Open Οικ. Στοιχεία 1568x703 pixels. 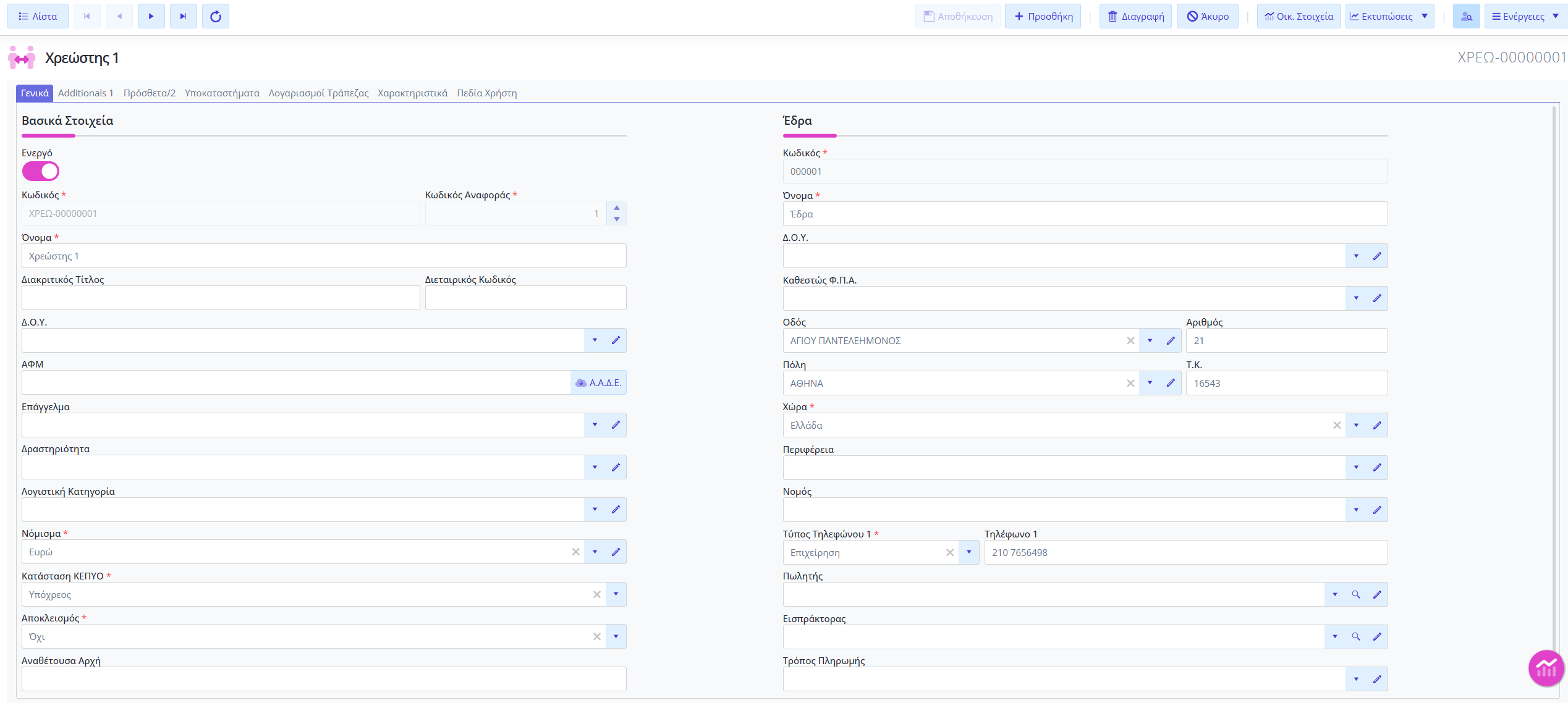1299,16
